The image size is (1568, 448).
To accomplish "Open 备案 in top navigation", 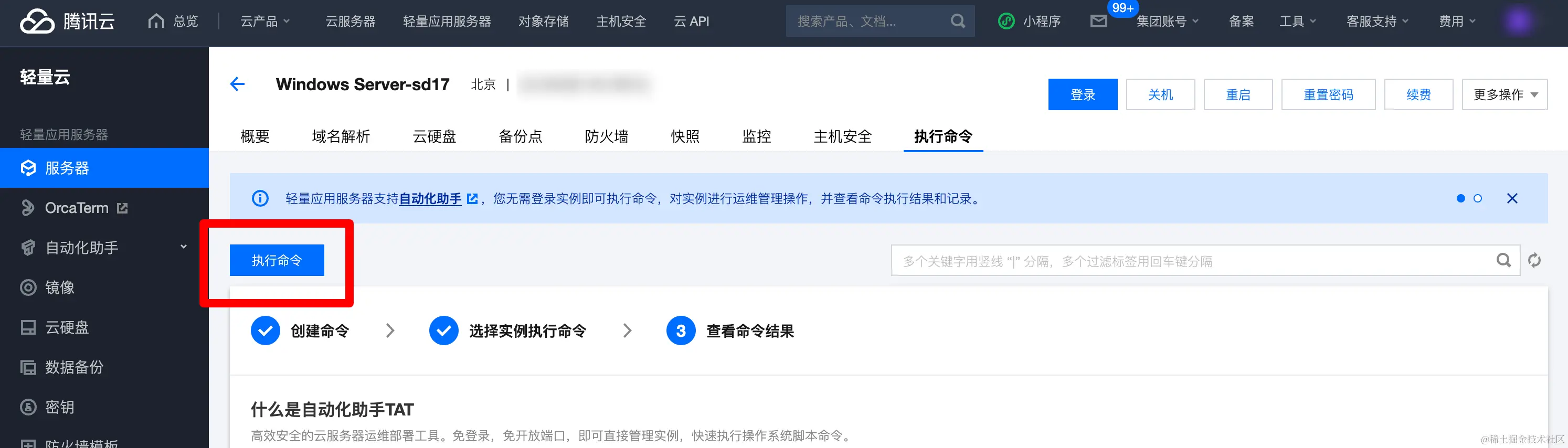I will point(1242,22).
